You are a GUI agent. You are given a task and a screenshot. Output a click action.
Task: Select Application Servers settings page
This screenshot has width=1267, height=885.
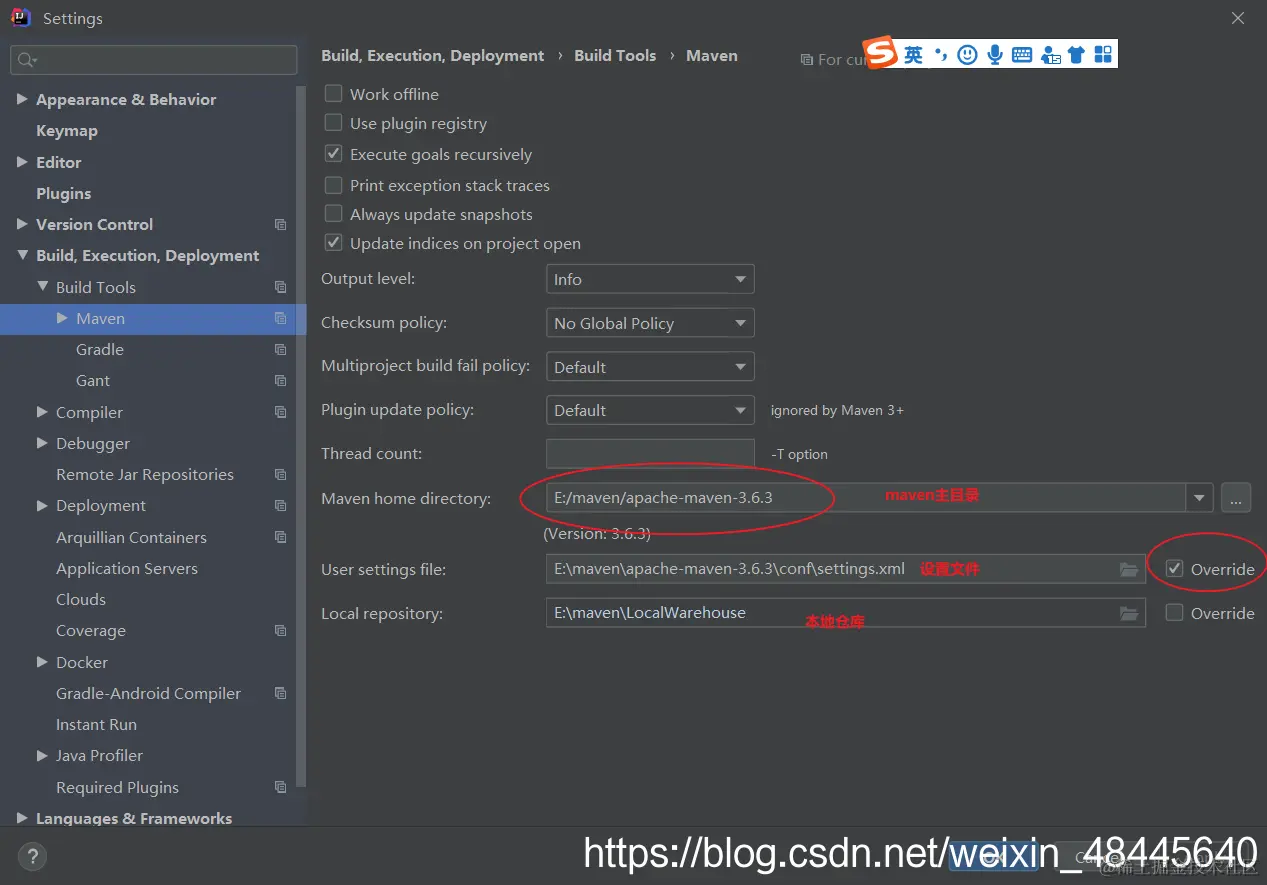pos(127,568)
